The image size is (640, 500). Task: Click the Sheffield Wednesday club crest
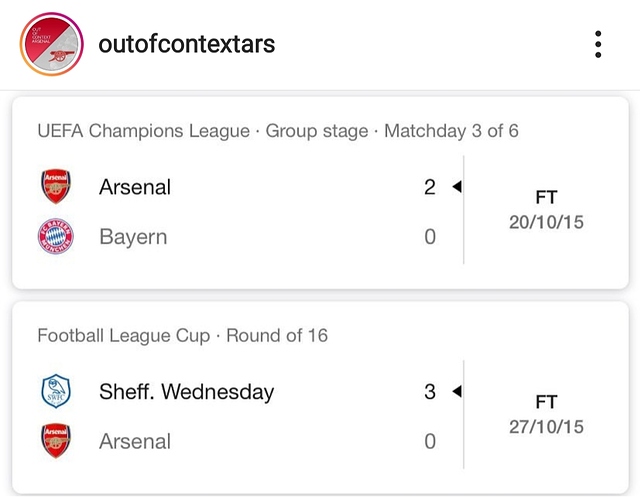[56, 391]
